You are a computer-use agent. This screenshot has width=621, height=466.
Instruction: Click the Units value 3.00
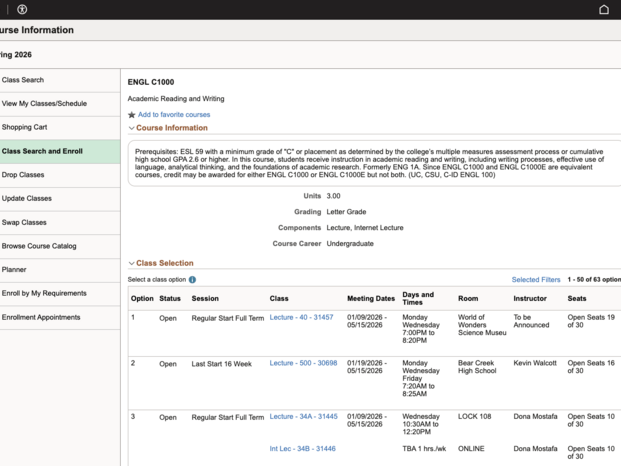coord(333,196)
